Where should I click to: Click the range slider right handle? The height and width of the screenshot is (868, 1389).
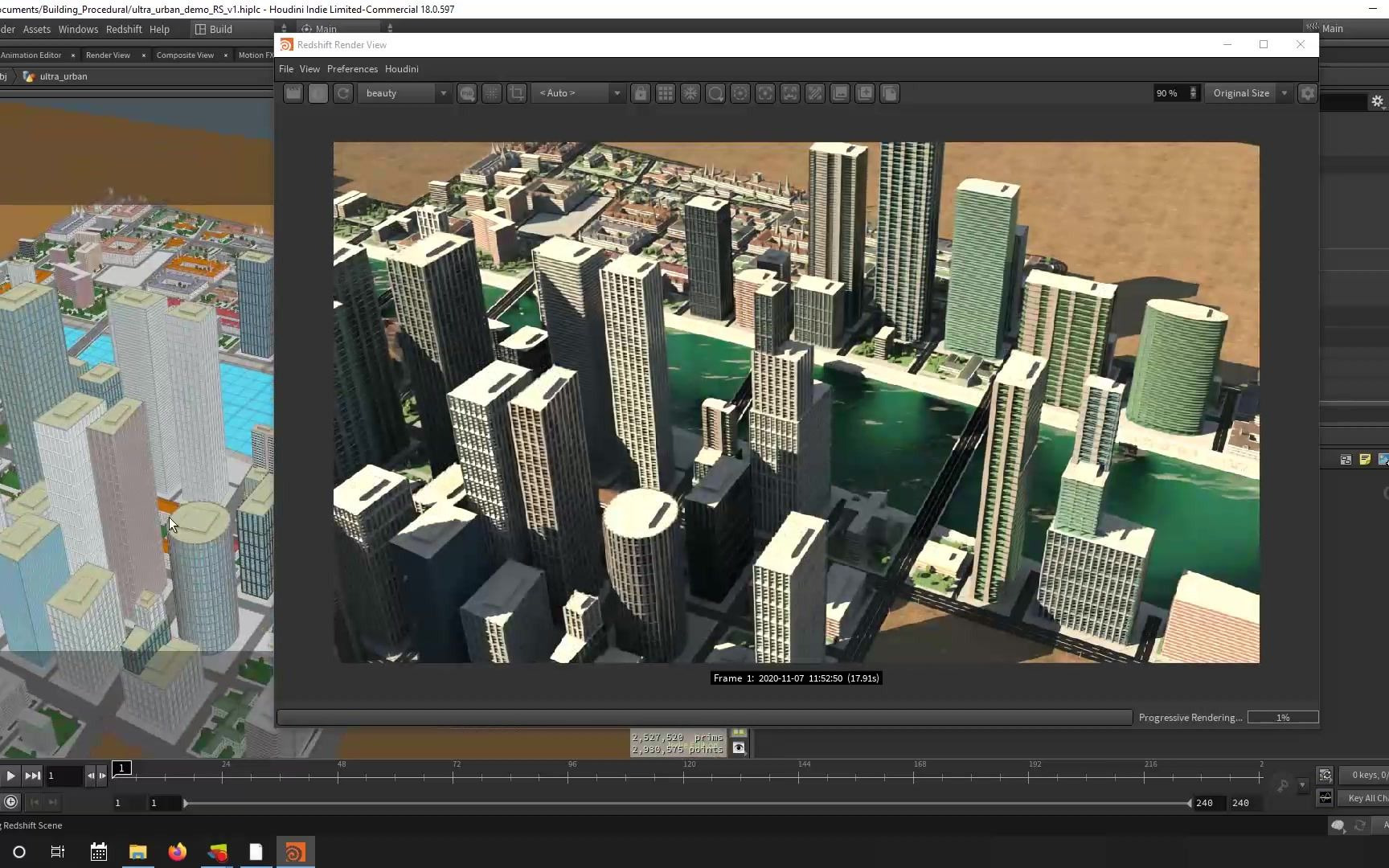(1189, 803)
